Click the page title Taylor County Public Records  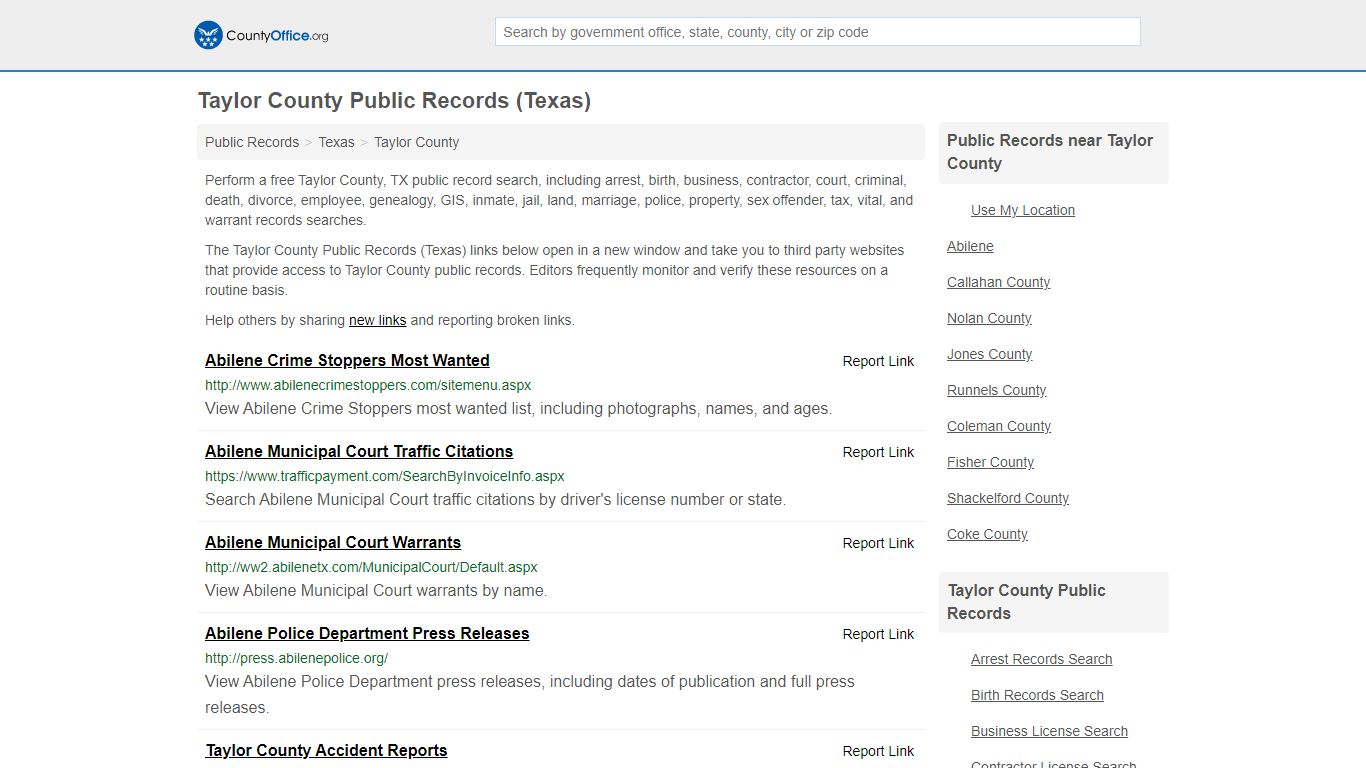(x=394, y=101)
